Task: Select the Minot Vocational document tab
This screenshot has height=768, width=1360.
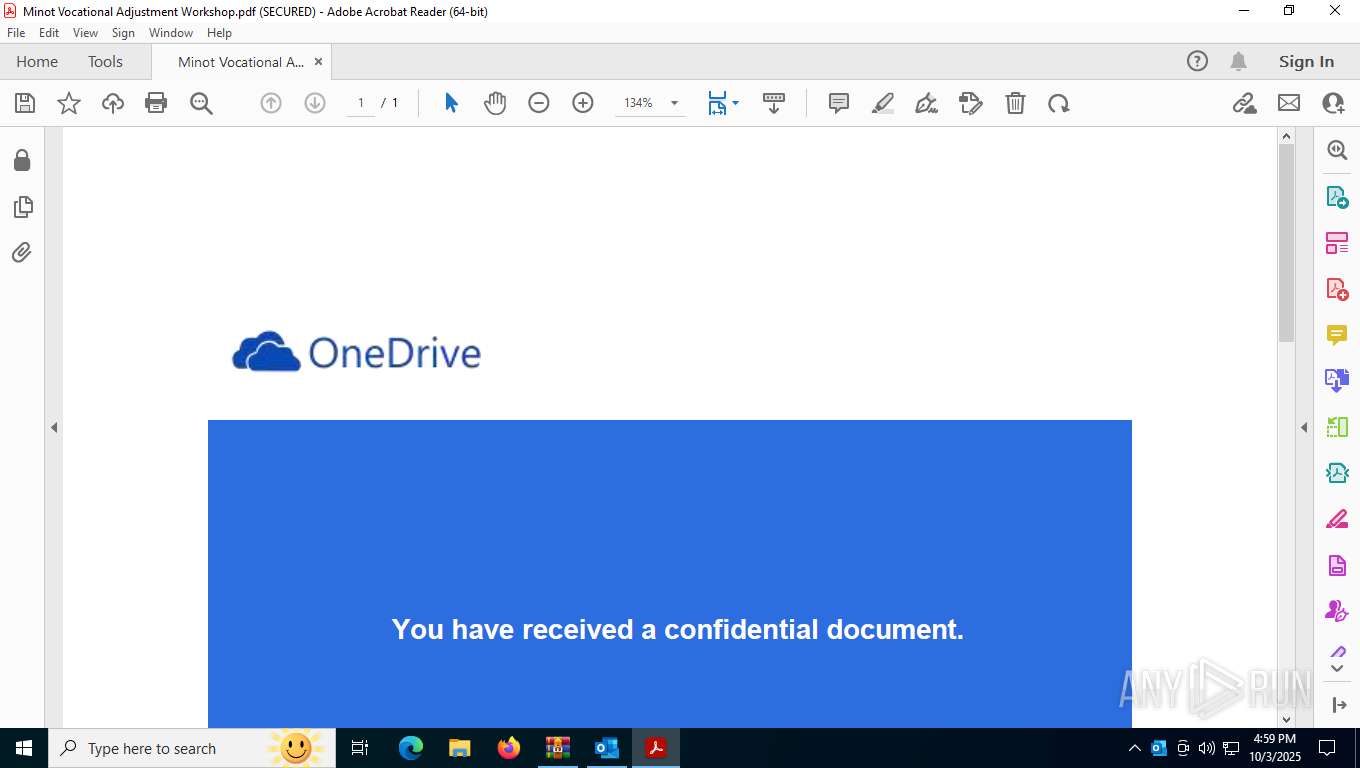Action: [x=240, y=62]
